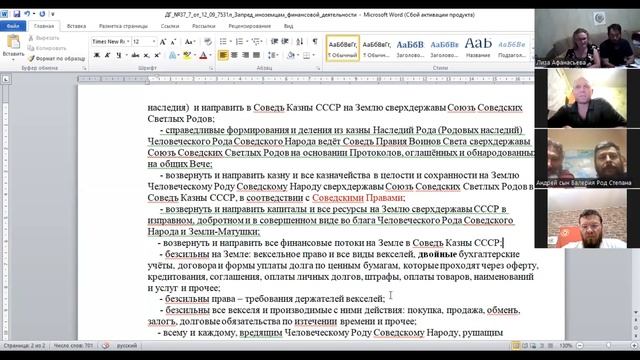
Task: Click the spelling check status icon
Action: (x=106, y=346)
